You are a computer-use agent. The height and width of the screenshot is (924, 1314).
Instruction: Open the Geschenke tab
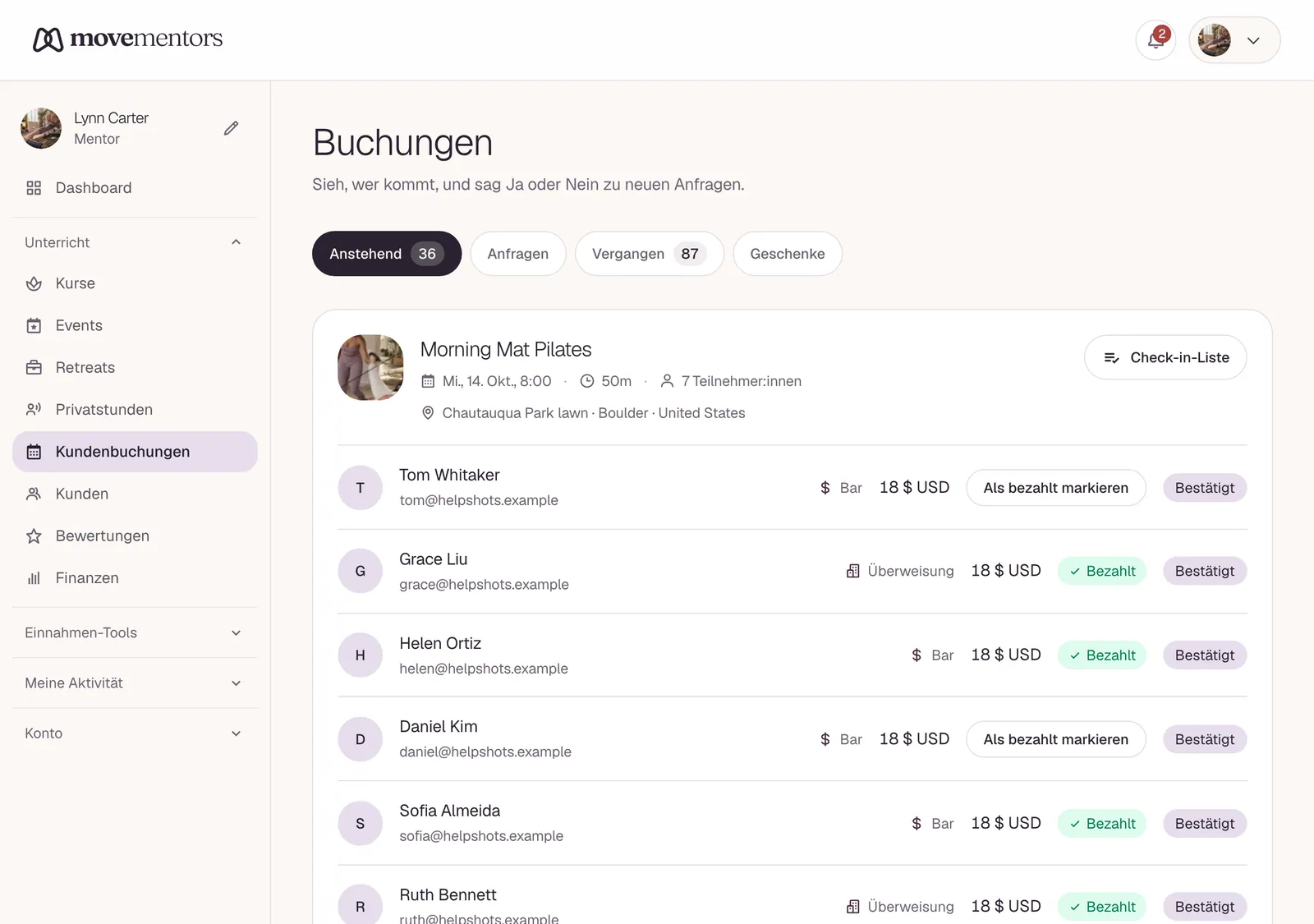[x=788, y=254]
